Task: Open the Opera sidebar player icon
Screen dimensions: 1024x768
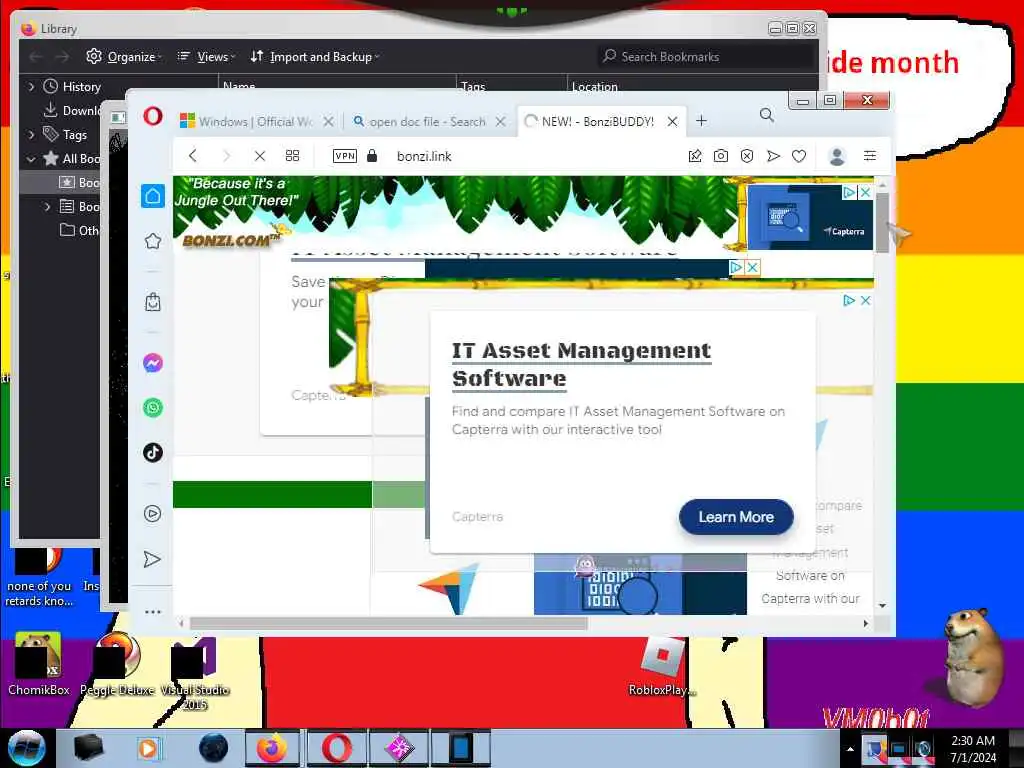Action: (152, 513)
